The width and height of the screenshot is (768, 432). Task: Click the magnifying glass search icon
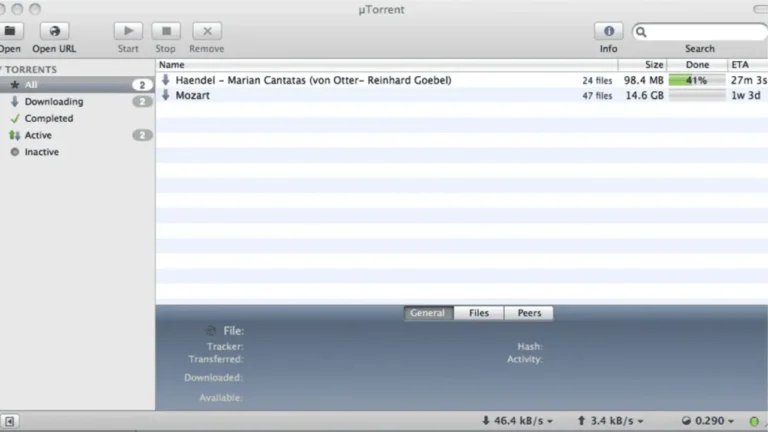point(641,32)
